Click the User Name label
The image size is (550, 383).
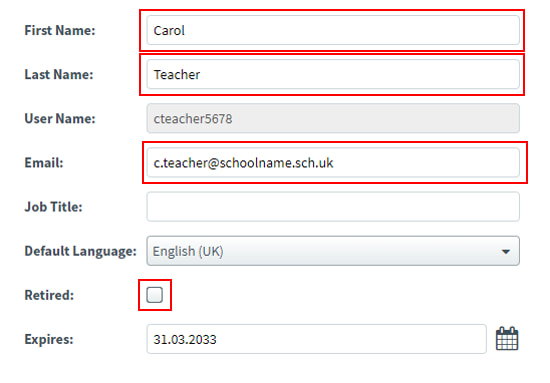(x=60, y=119)
